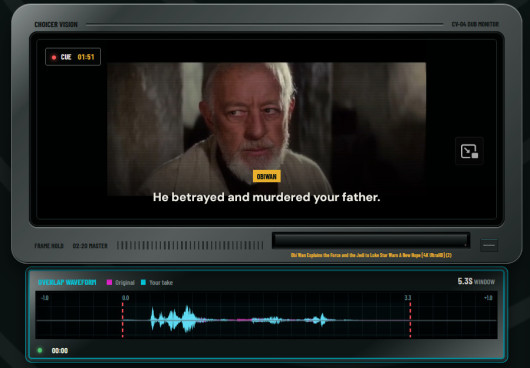Click the red CUE recording dot
Image resolution: width=530 pixels, height=368 pixels.
click(x=54, y=57)
